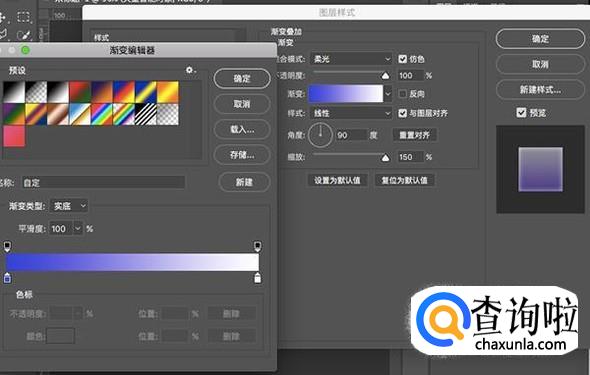Open the presets gear settings icon
Viewport: 590px width, 375px height.
tap(189, 70)
